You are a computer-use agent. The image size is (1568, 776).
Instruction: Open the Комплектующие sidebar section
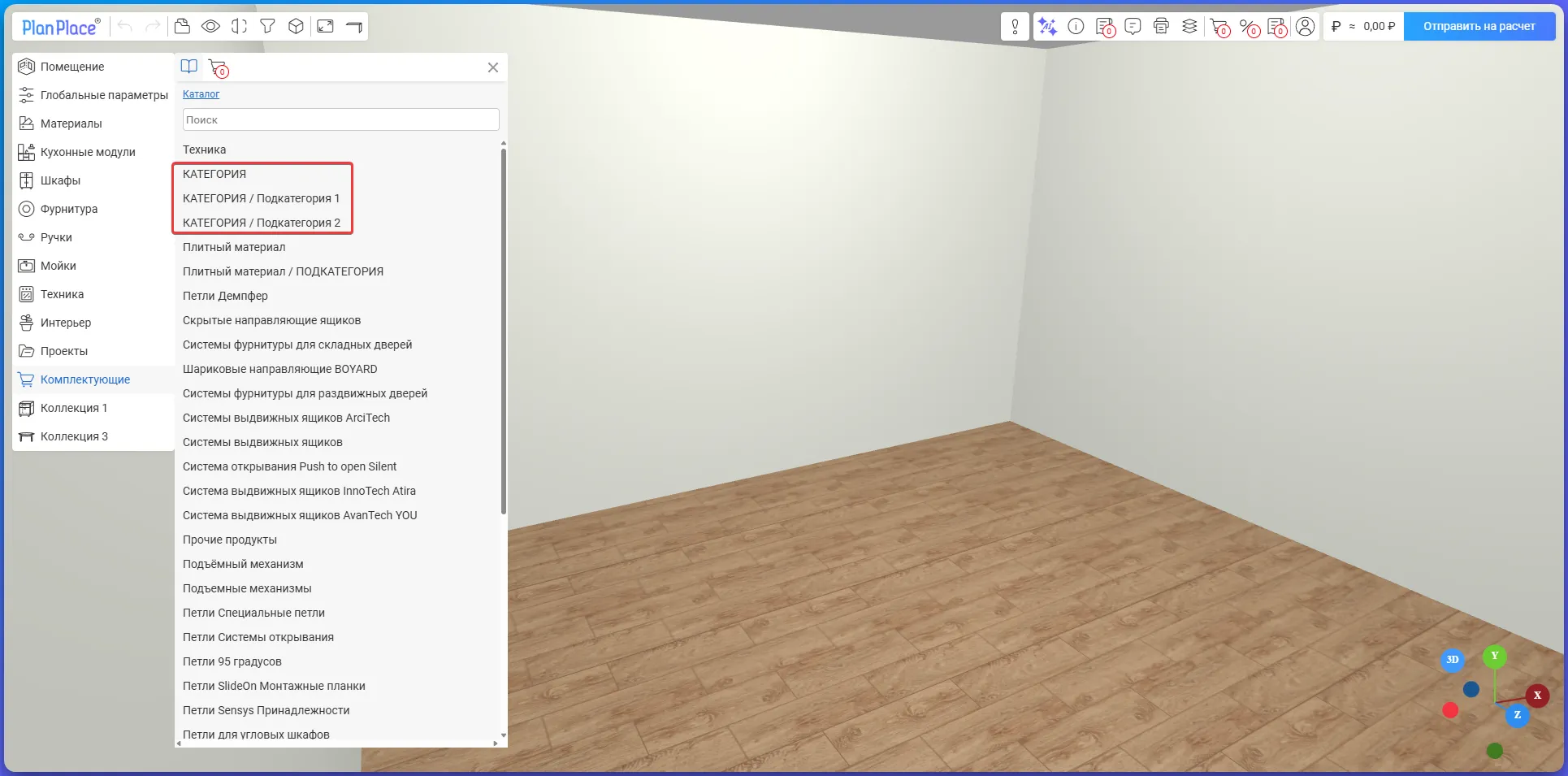tap(93, 379)
